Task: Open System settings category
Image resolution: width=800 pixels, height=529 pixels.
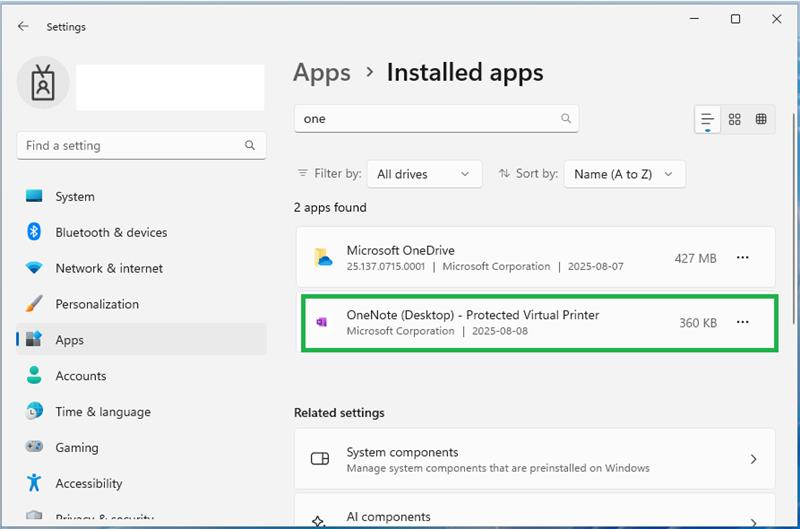Action: point(141,196)
